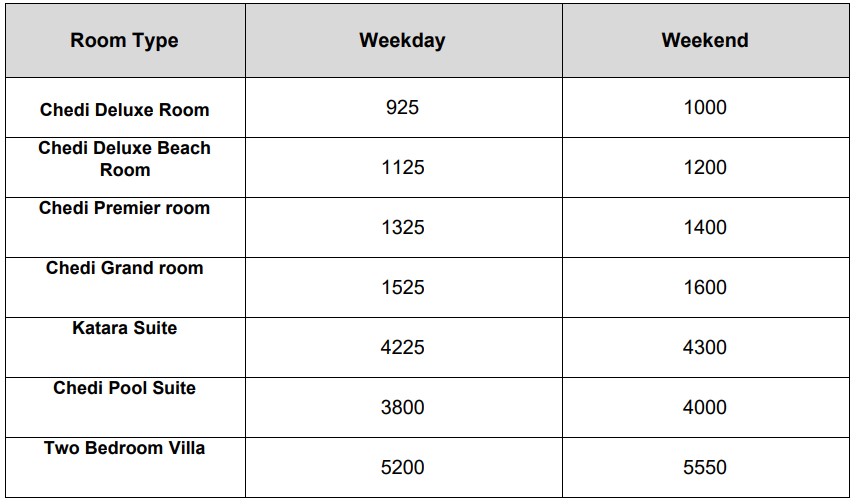Click the weekend price 1000
This screenshot has height=504, width=856.
tap(705, 108)
